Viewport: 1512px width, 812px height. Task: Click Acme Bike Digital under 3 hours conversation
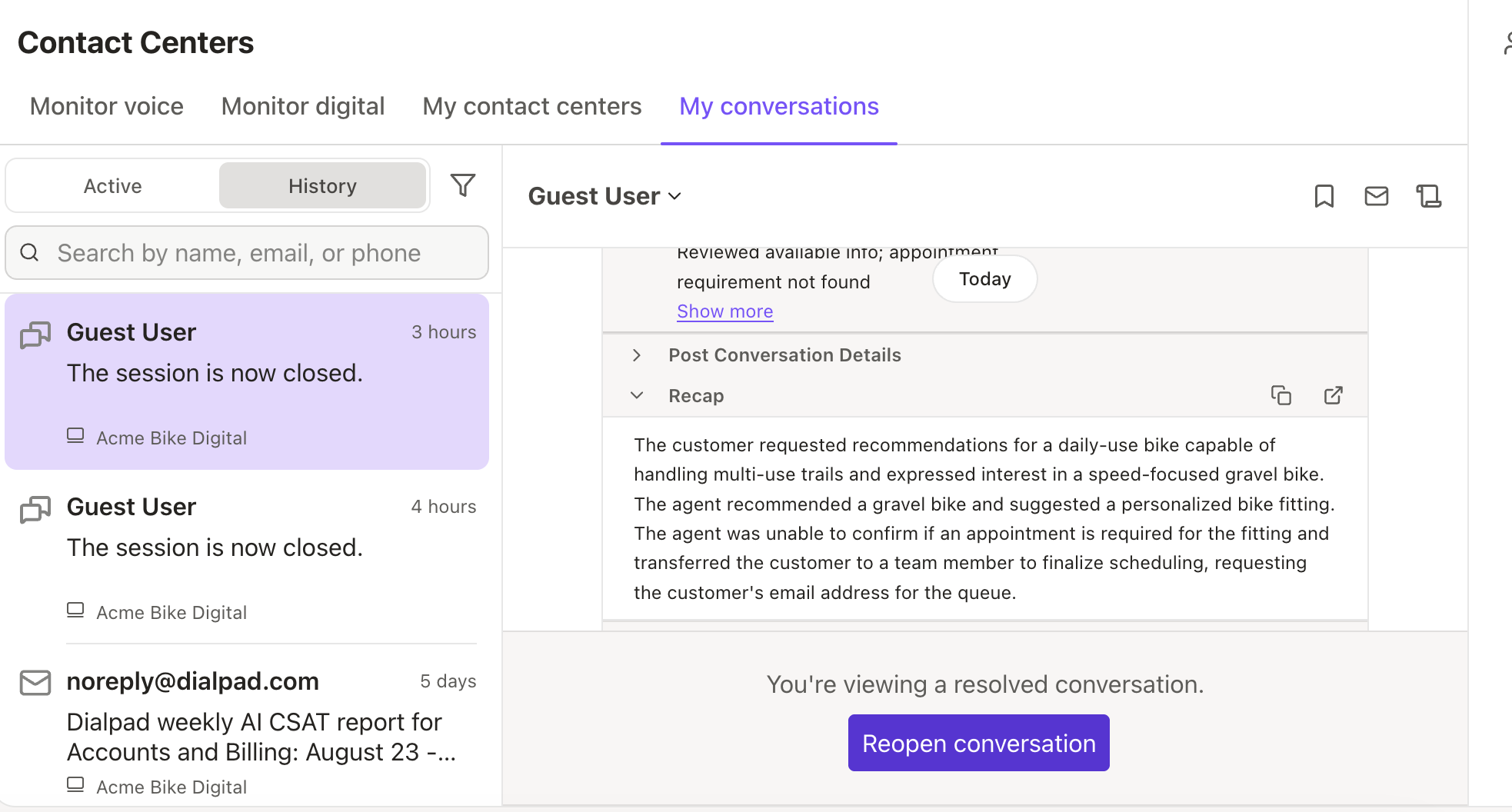172,438
